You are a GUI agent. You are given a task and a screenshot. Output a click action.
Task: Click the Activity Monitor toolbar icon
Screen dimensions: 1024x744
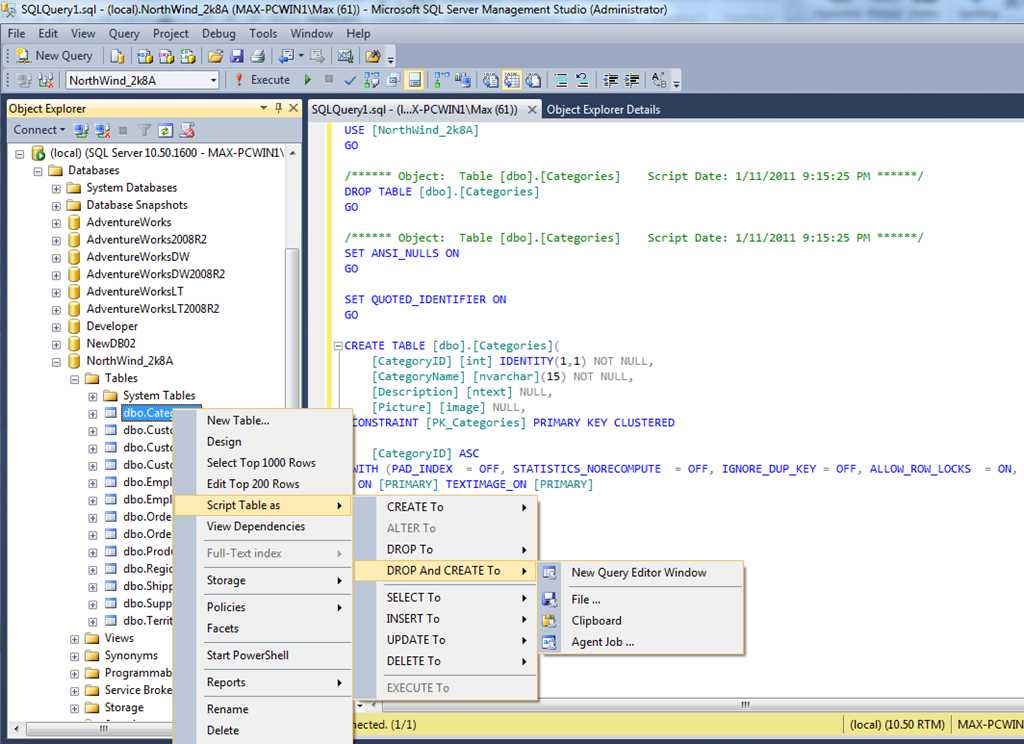click(345, 56)
